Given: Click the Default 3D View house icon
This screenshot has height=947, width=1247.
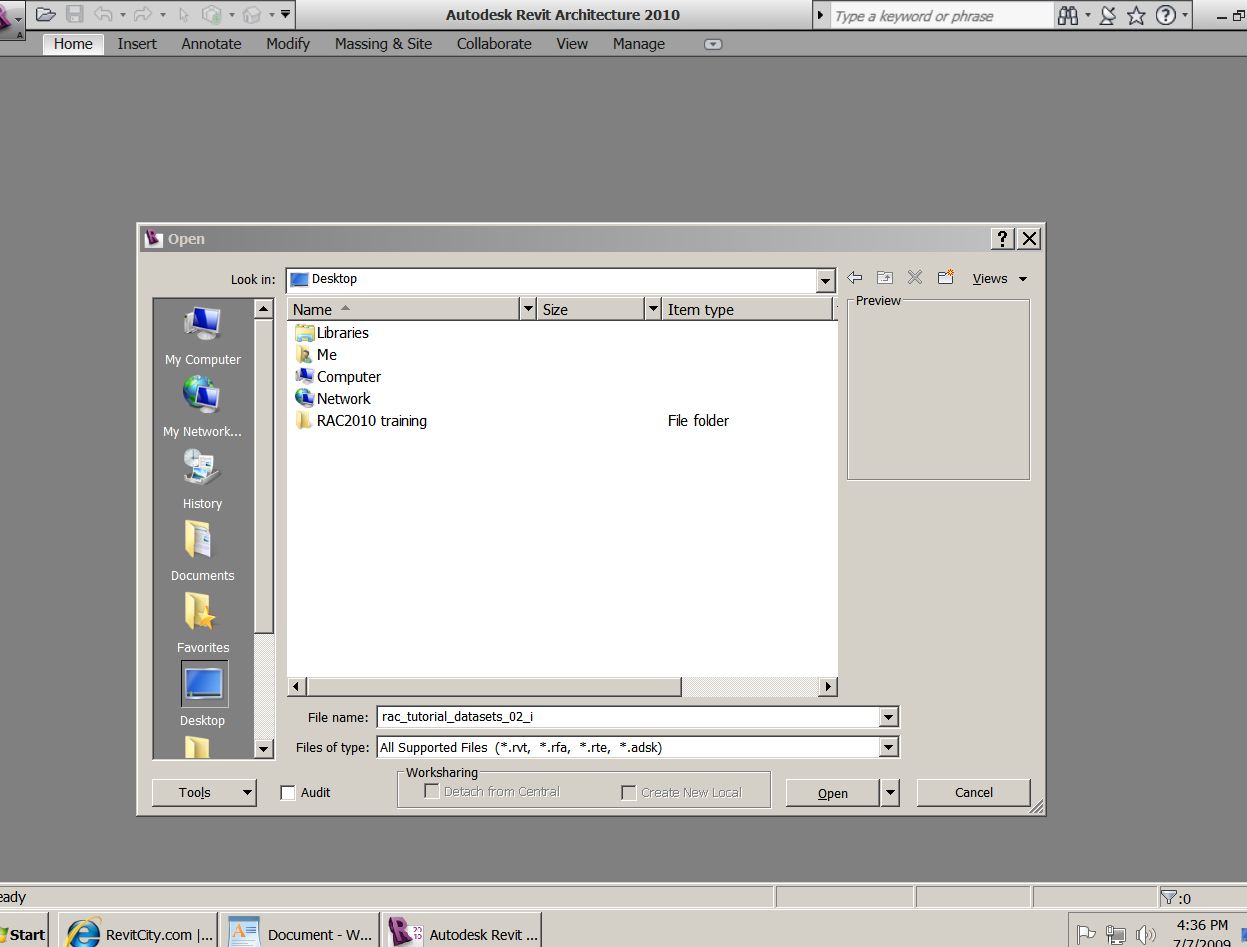Looking at the screenshot, I should pyautogui.click(x=252, y=14).
